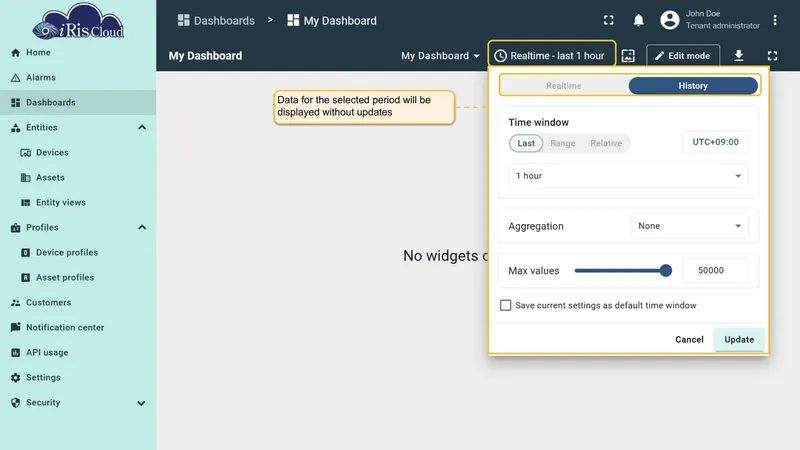Open Entity views in sidebar
800x450 pixels.
[78, 203]
